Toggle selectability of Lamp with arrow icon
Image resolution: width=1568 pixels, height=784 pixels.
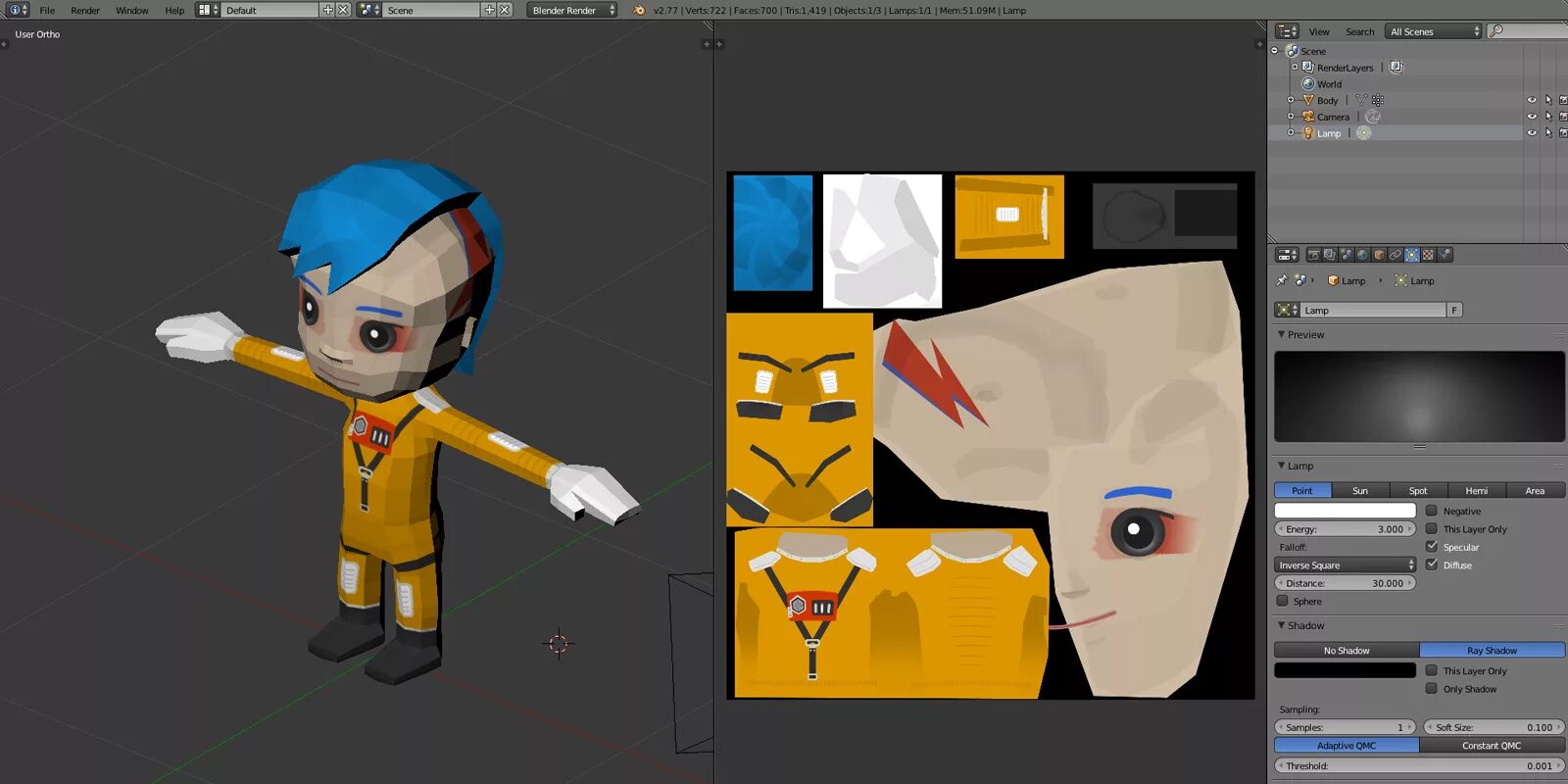[x=1548, y=133]
